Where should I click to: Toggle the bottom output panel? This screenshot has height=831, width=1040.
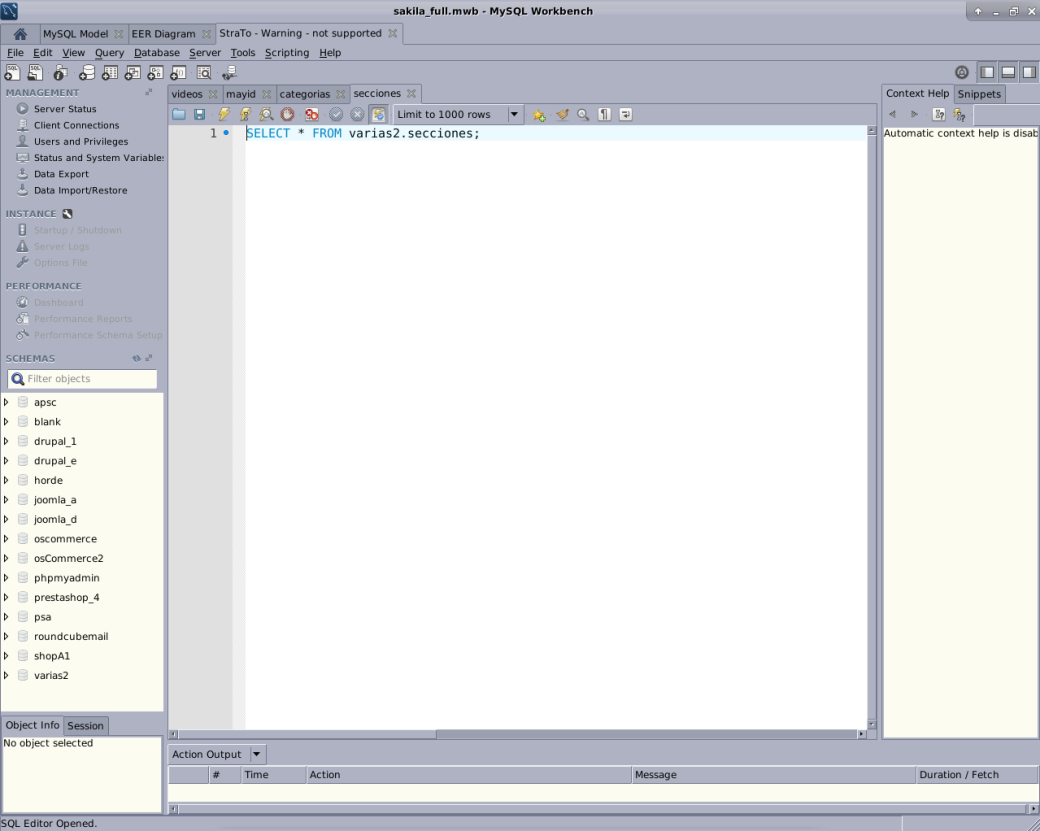point(1008,73)
